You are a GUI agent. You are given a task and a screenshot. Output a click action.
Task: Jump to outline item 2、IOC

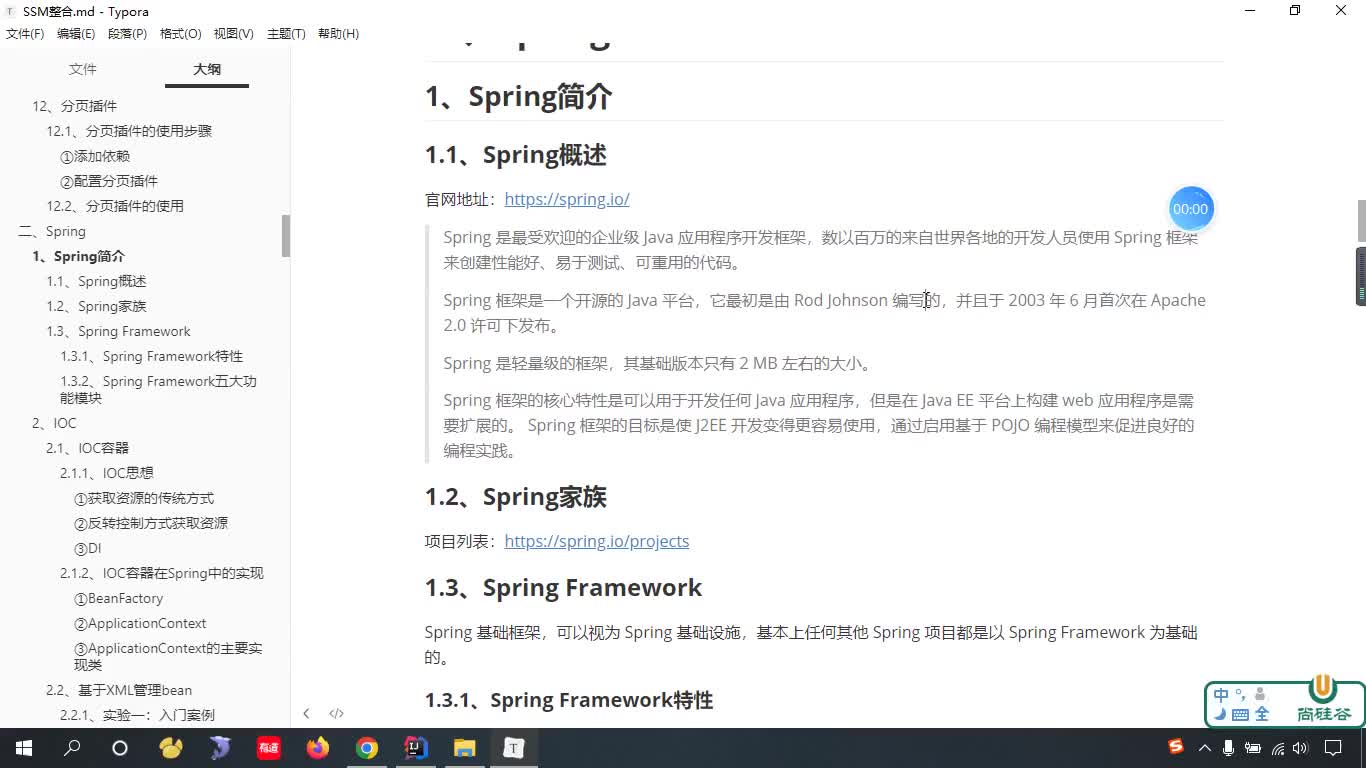click(54, 423)
